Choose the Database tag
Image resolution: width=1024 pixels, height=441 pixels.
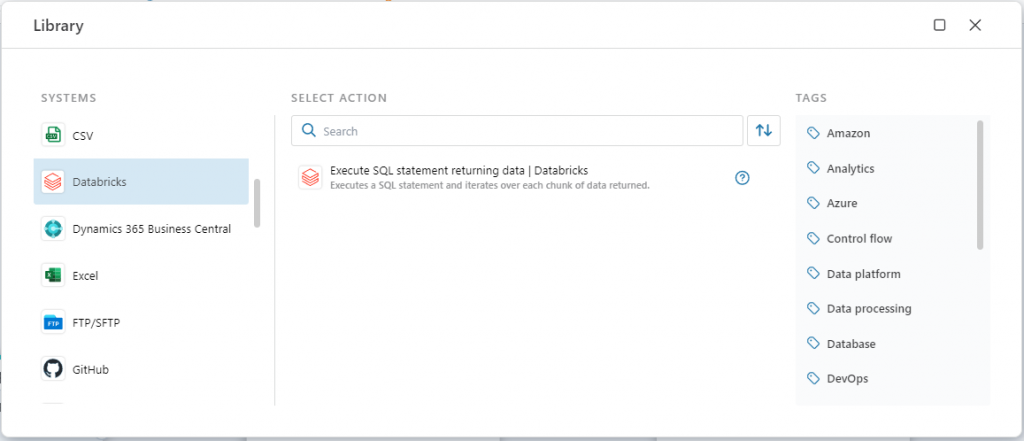point(842,344)
